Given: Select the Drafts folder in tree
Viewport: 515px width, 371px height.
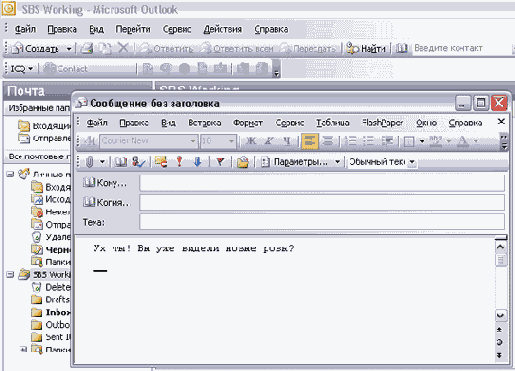Looking at the screenshot, I should (50, 300).
